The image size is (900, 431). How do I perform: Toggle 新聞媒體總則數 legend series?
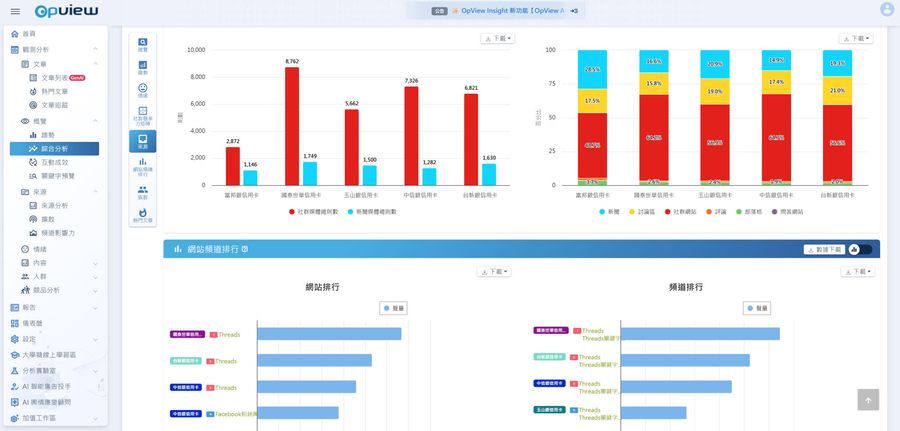pyautogui.click(x=372, y=211)
